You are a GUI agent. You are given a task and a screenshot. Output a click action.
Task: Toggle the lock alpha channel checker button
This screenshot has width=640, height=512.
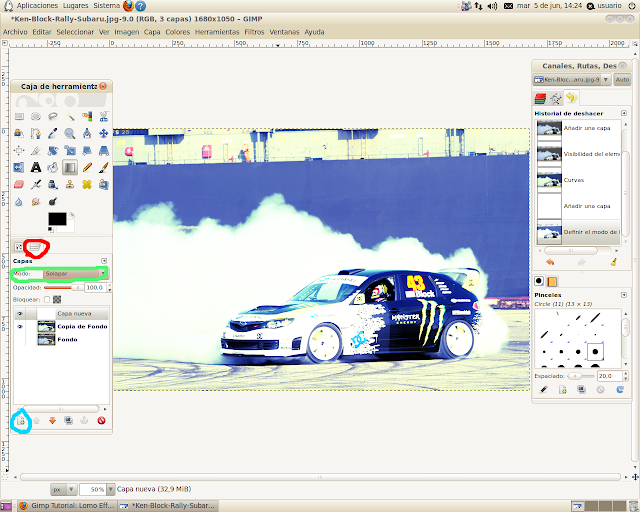click(x=57, y=299)
